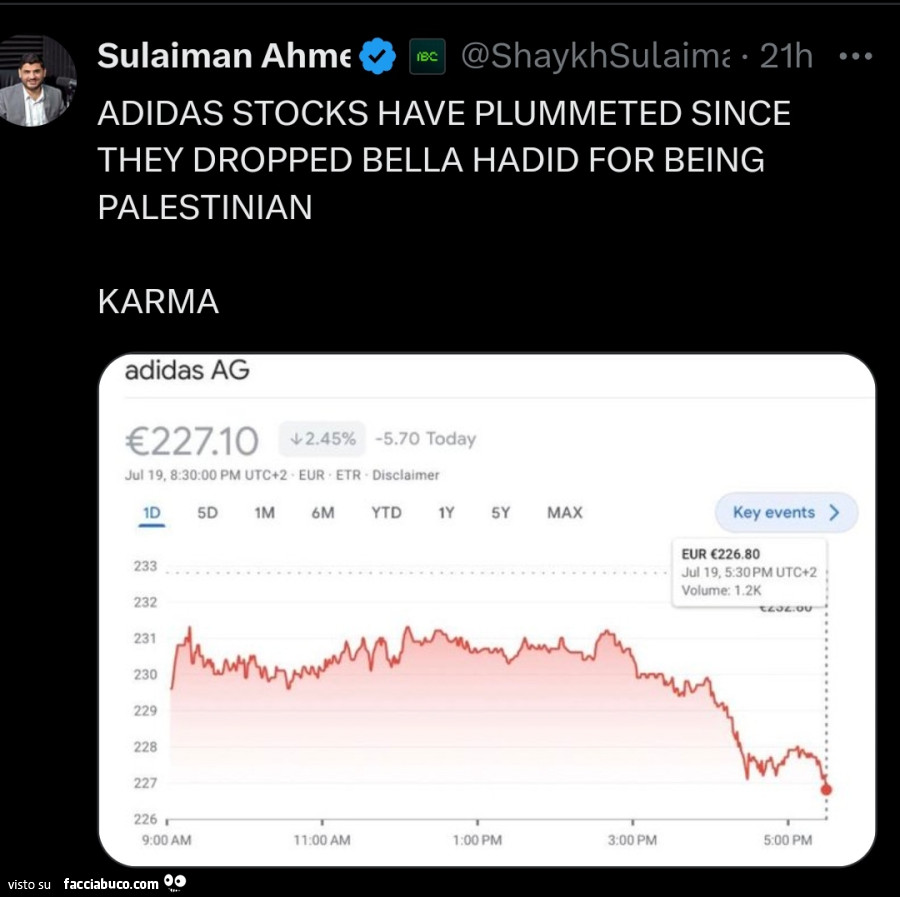The width and height of the screenshot is (900, 897).
Task: Select the 1D time range tab
Action: click(x=152, y=512)
